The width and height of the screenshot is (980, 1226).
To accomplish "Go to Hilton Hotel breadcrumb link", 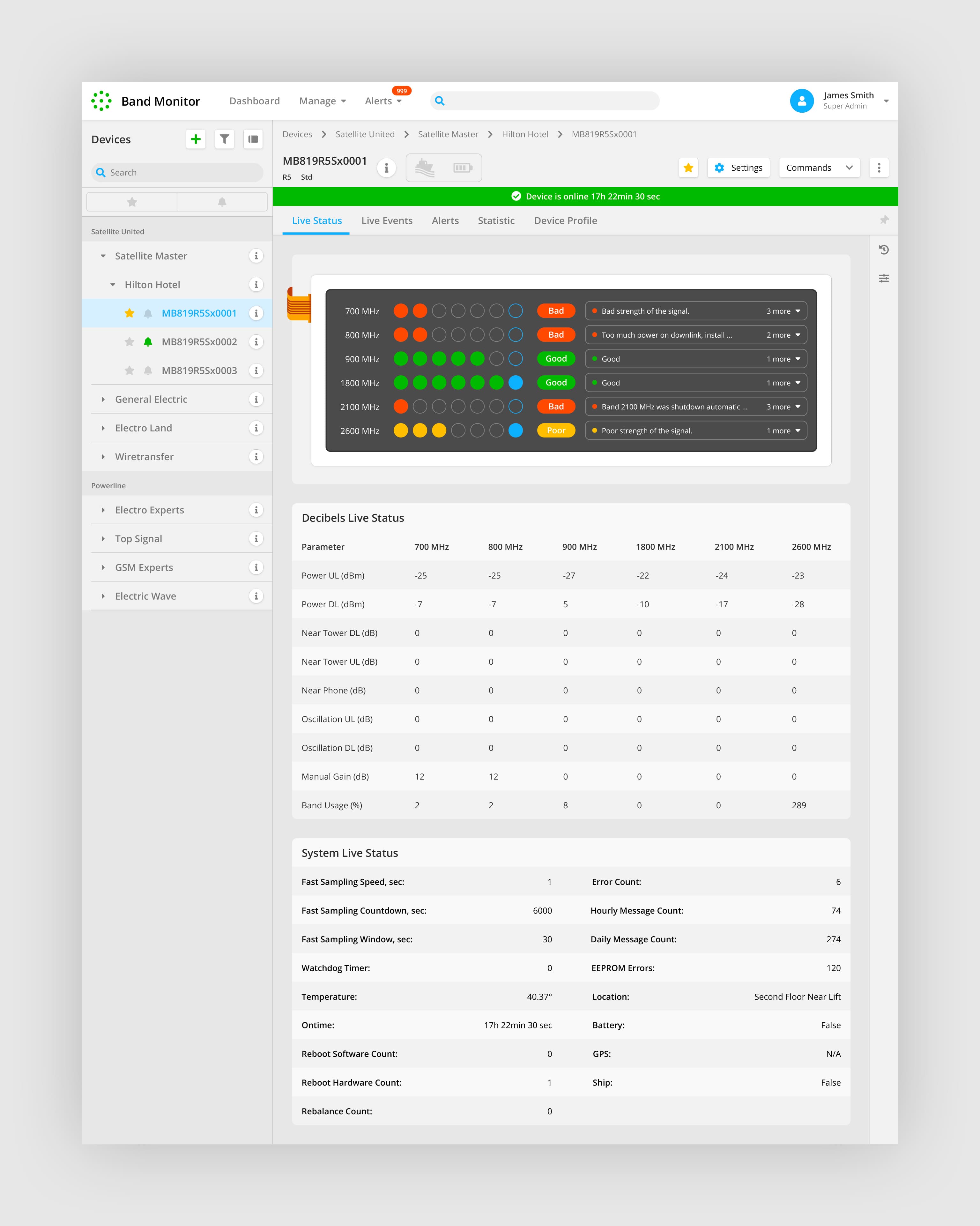I will point(525,134).
